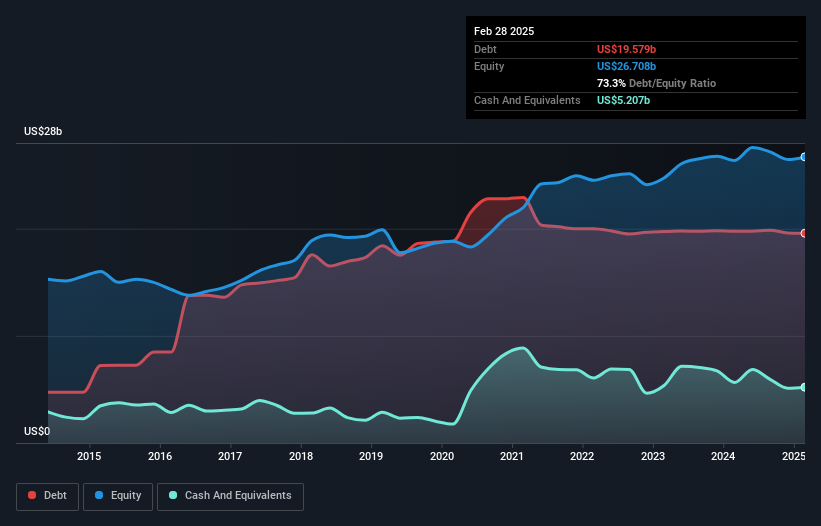821x526 pixels.
Task: Click the red dot in Debt legend
Action: [x=32, y=495]
